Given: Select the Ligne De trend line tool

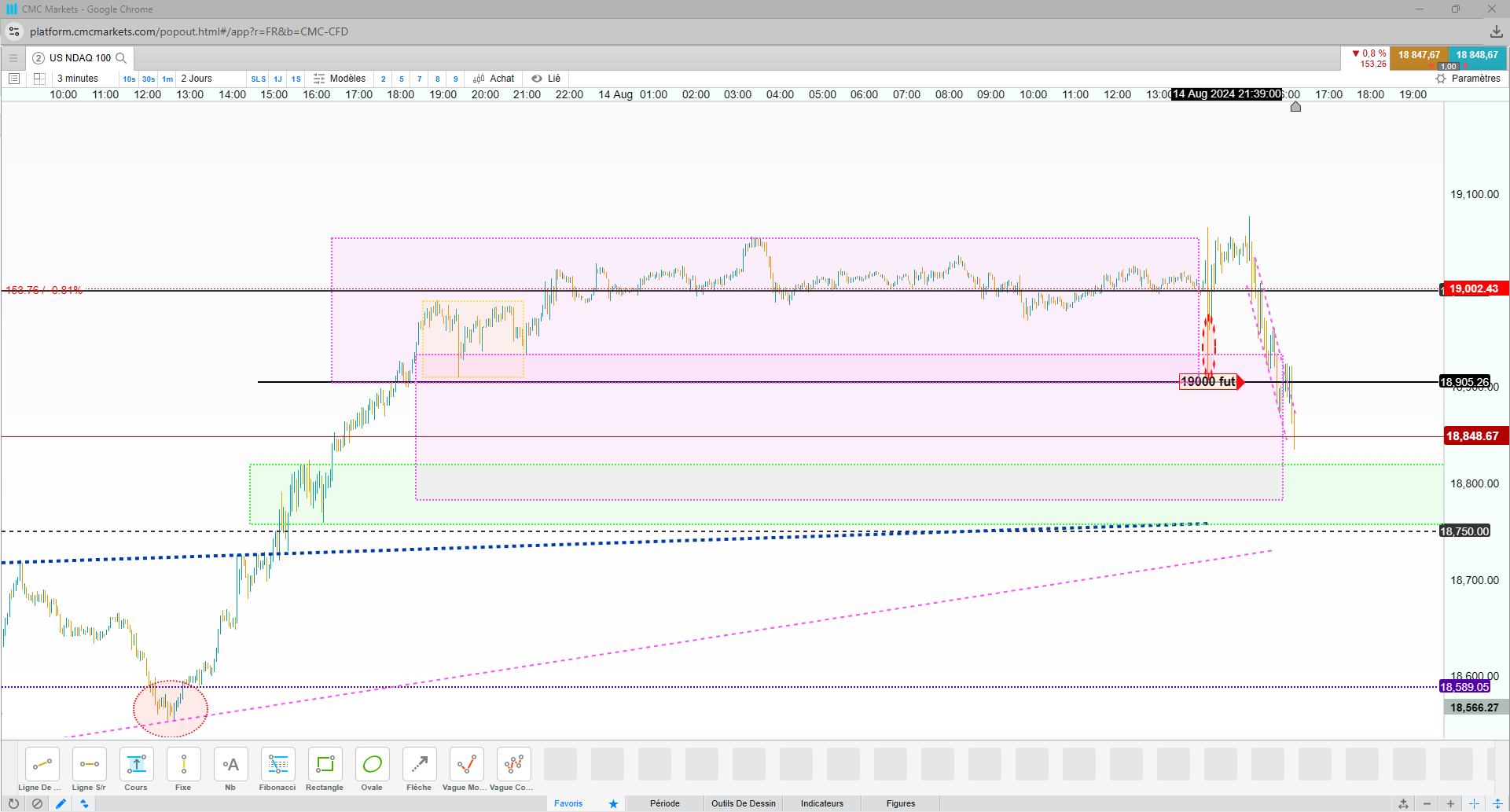Looking at the screenshot, I should click(x=42, y=764).
